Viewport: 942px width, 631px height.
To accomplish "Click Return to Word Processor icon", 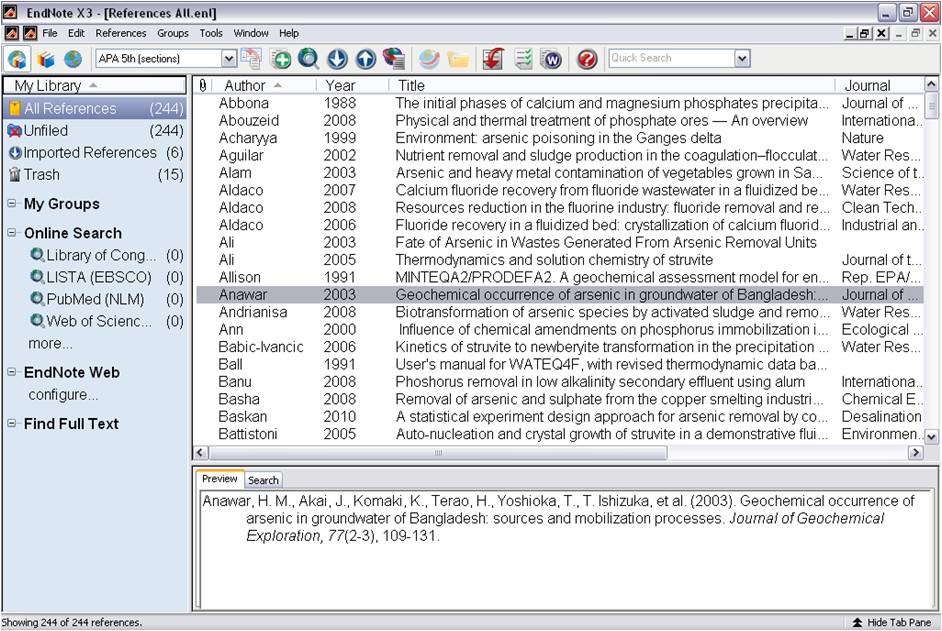I will [x=552, y=59].
